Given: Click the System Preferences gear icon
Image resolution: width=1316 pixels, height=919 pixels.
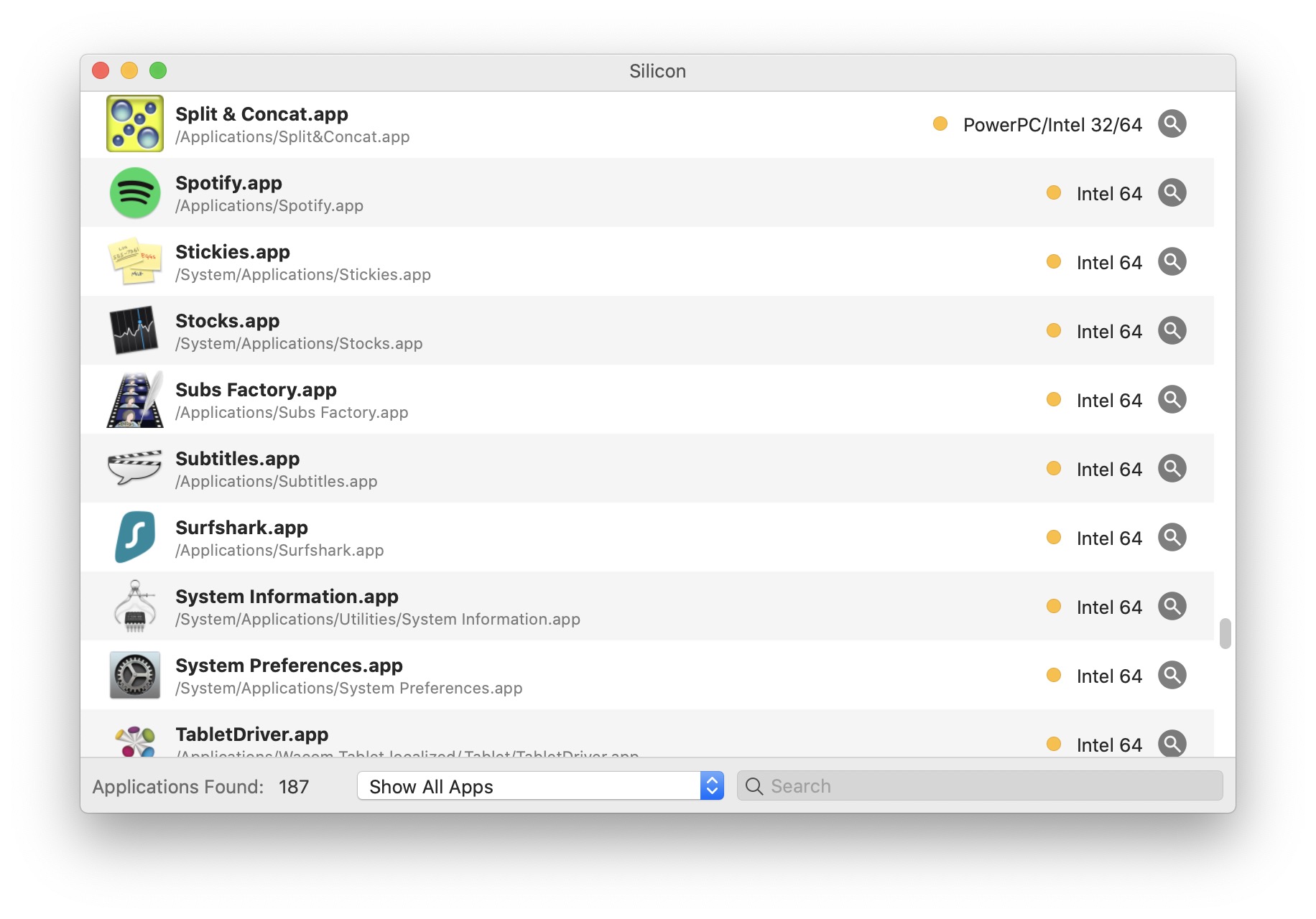Looking at the screenshot, I should tap(135, 675).
